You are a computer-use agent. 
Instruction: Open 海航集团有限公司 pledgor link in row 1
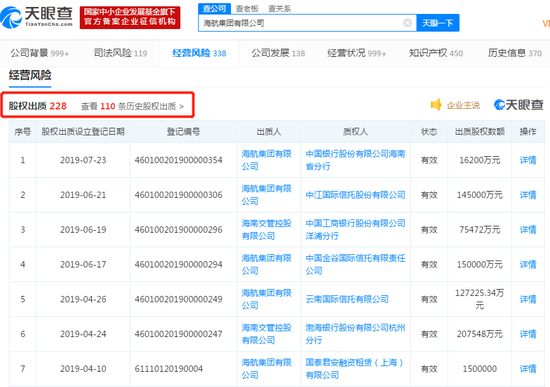tap(266, 160)
